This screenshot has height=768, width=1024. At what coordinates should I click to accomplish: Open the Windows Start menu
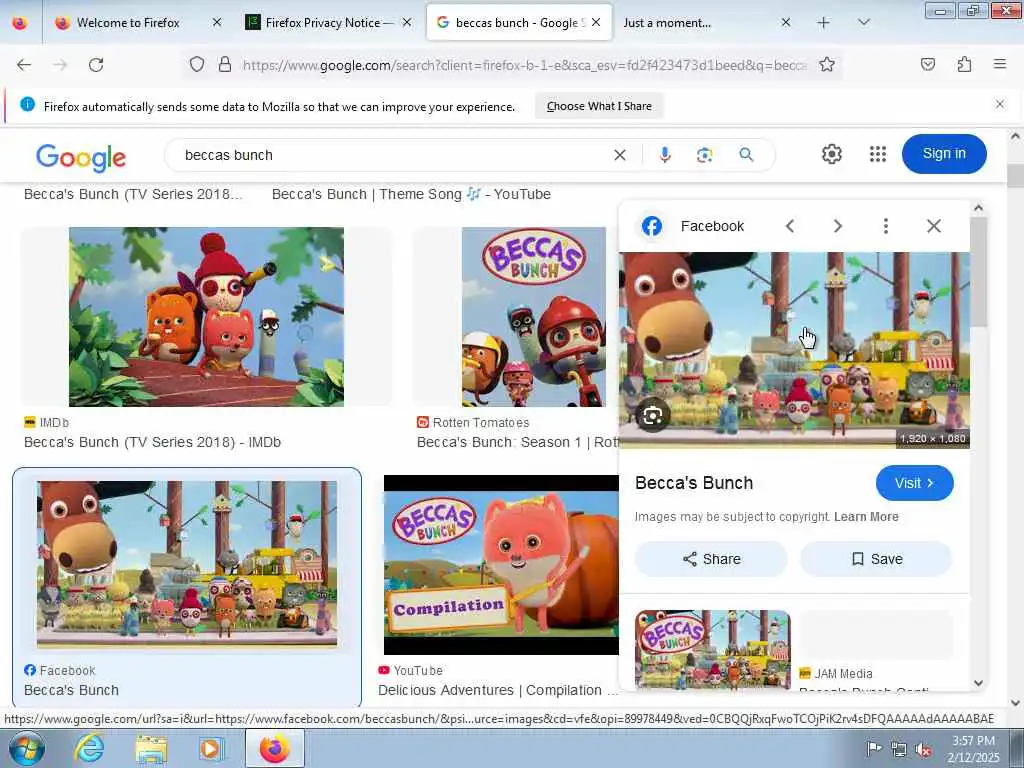click(x=26, y=748)
